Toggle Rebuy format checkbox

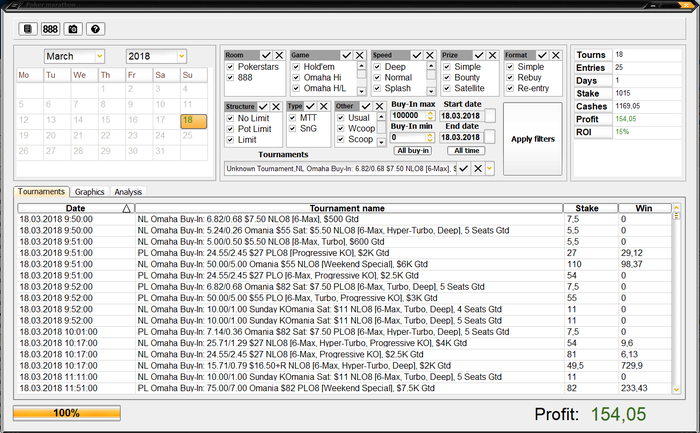tap(510, 78)
